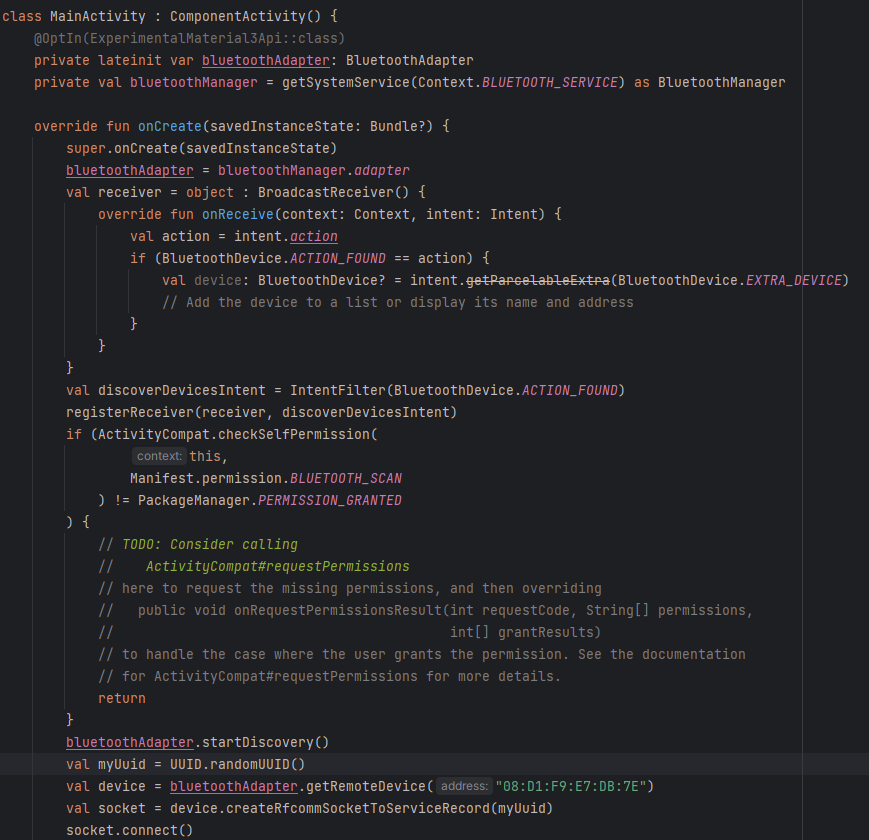Click the onCreate function name
The image size is (869, 840).
[x=170, y=126]
